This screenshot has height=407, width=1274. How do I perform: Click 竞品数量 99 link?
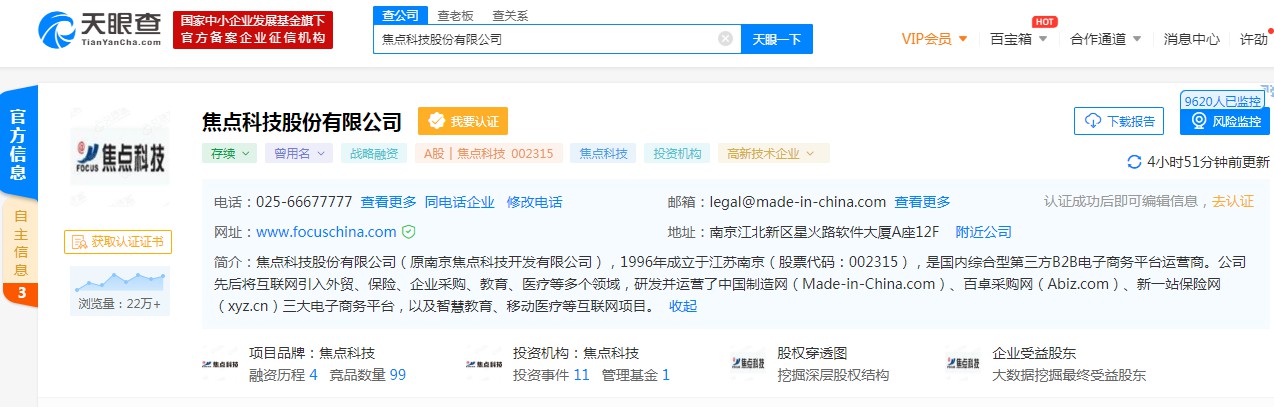pyautogui.click(x=368, y=375)
